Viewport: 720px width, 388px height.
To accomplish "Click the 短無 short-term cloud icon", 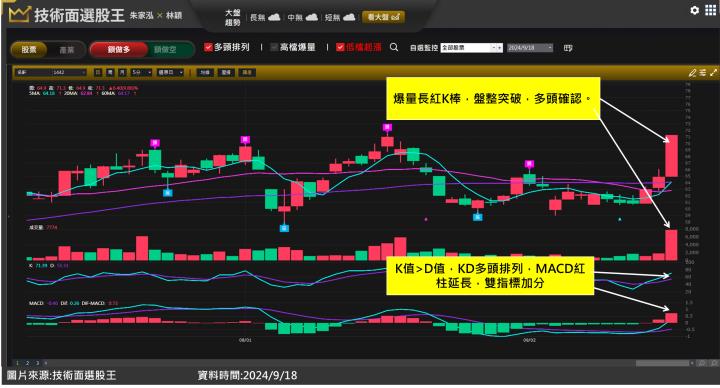I will click(349, 17).
